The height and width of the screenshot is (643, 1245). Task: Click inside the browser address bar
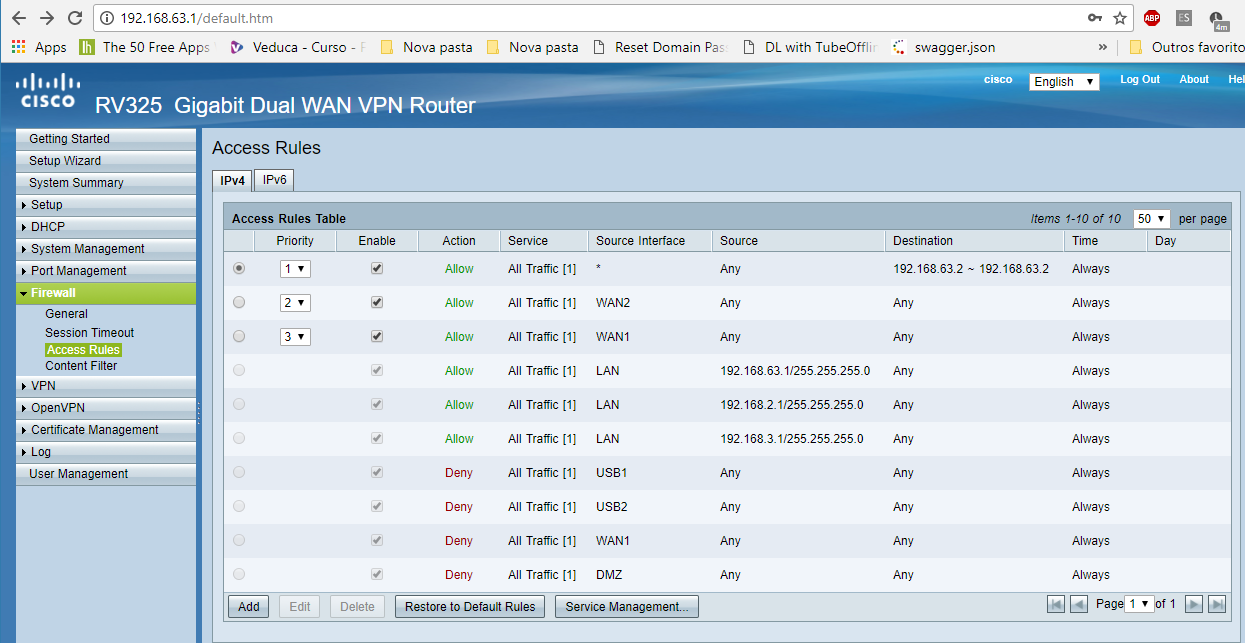[x=400, y=17]
